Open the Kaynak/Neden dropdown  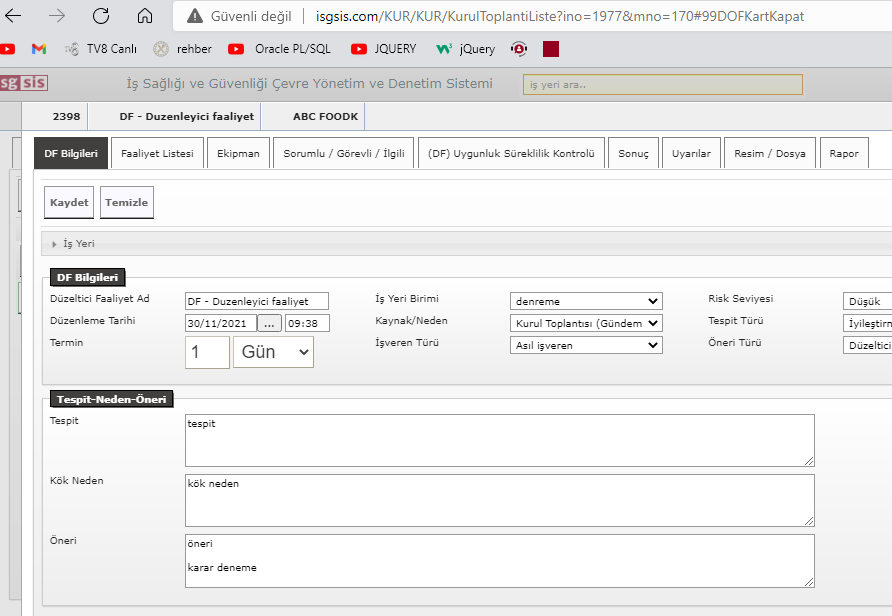pos(586,323)
